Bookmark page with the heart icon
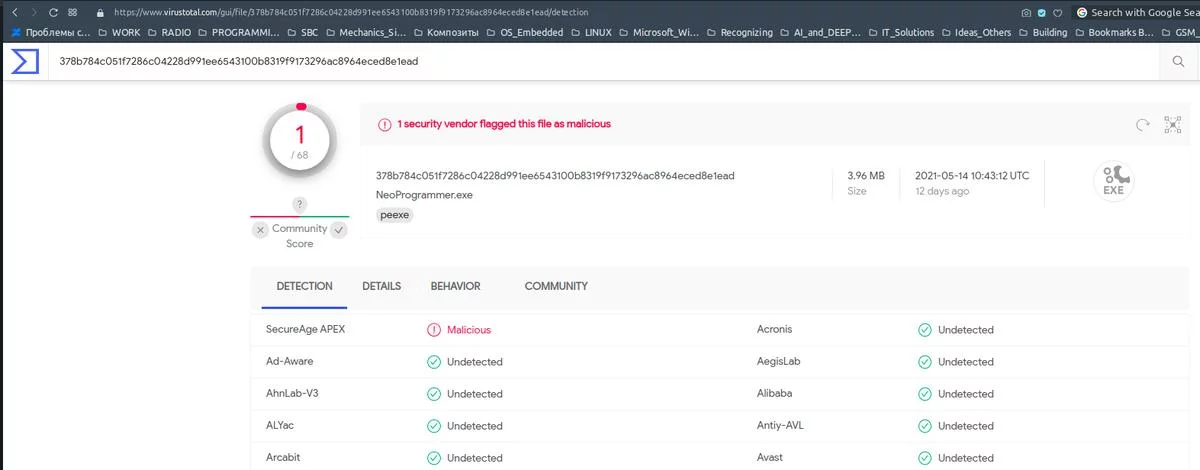 pyautogui.click(x=1057, y=13)
